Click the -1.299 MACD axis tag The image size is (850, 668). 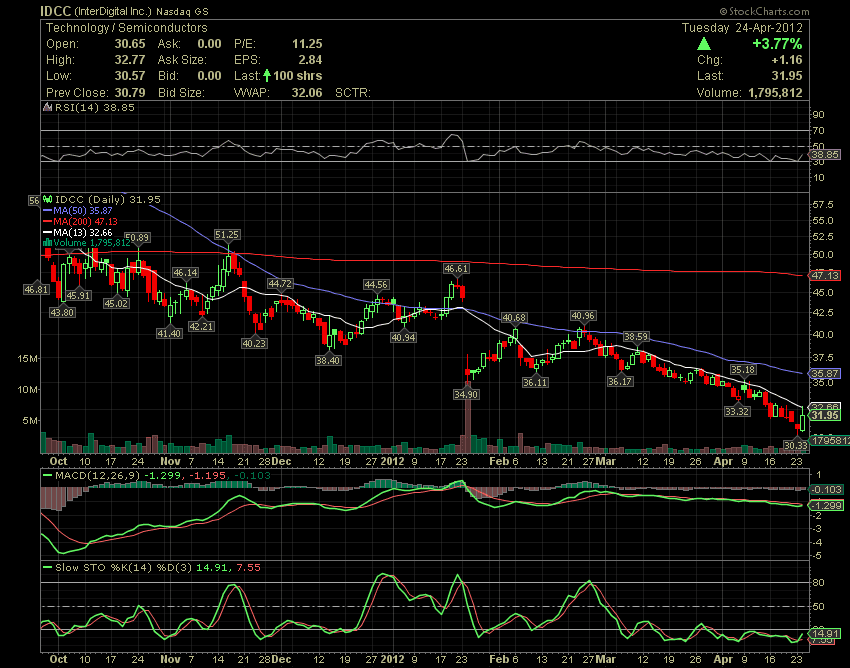pyautogui.click(x=827, y=505)
